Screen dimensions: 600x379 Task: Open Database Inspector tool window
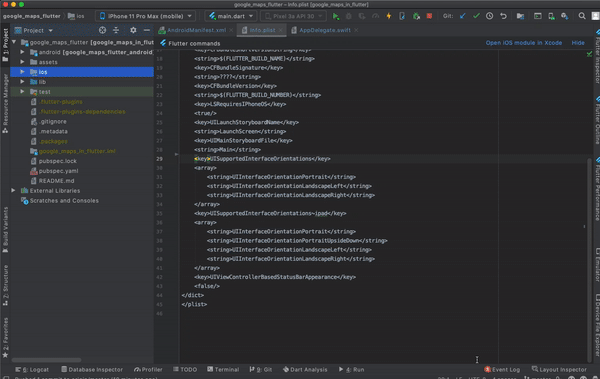point(92,369)
